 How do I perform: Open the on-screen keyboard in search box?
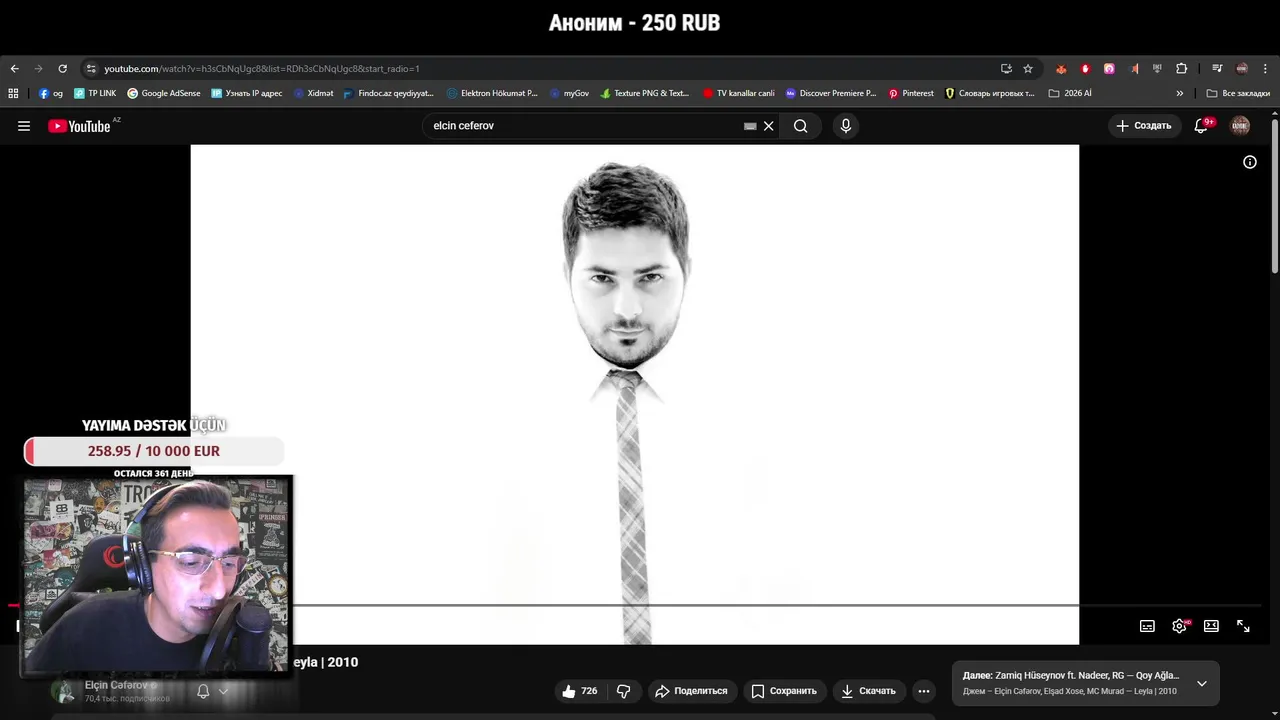(750, 126)
